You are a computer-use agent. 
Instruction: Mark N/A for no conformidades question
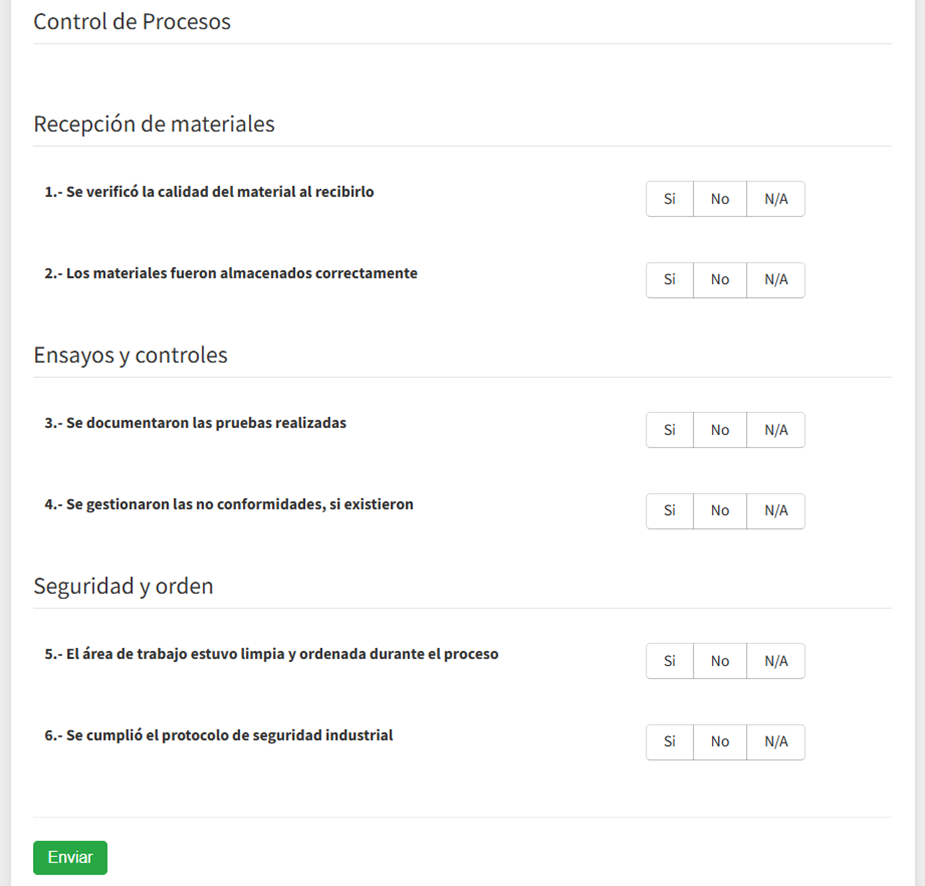[776, 511]
